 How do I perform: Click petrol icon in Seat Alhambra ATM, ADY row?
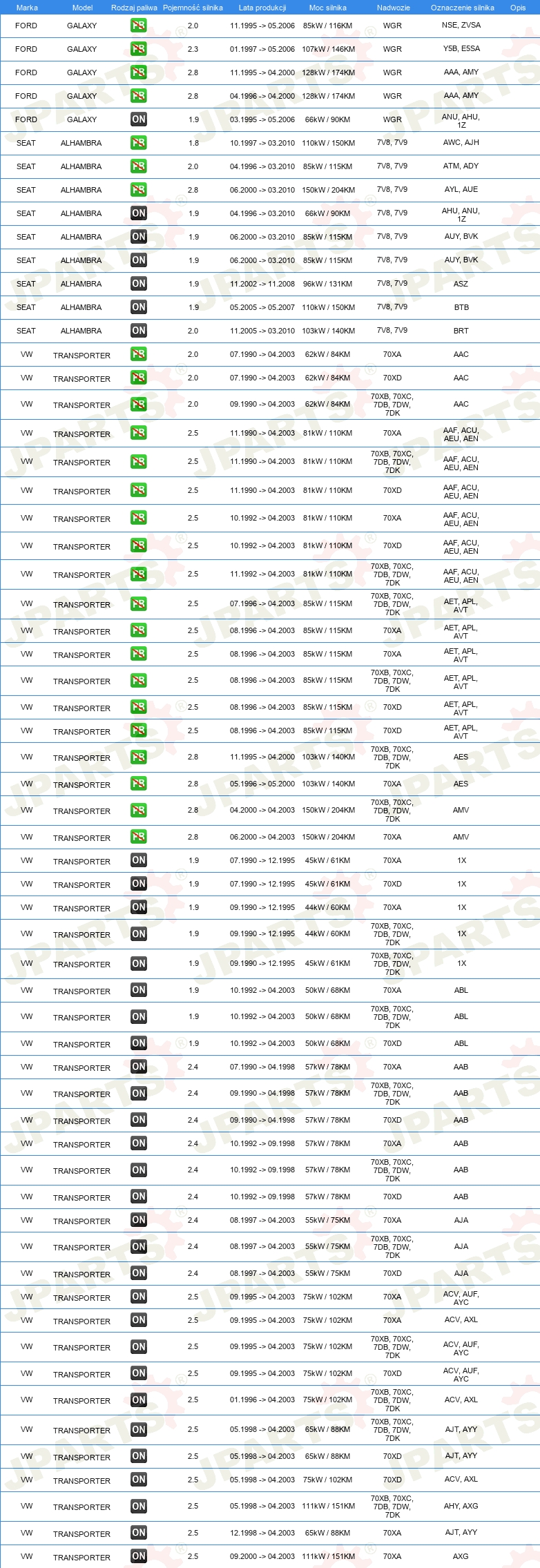tap(138, 166)
